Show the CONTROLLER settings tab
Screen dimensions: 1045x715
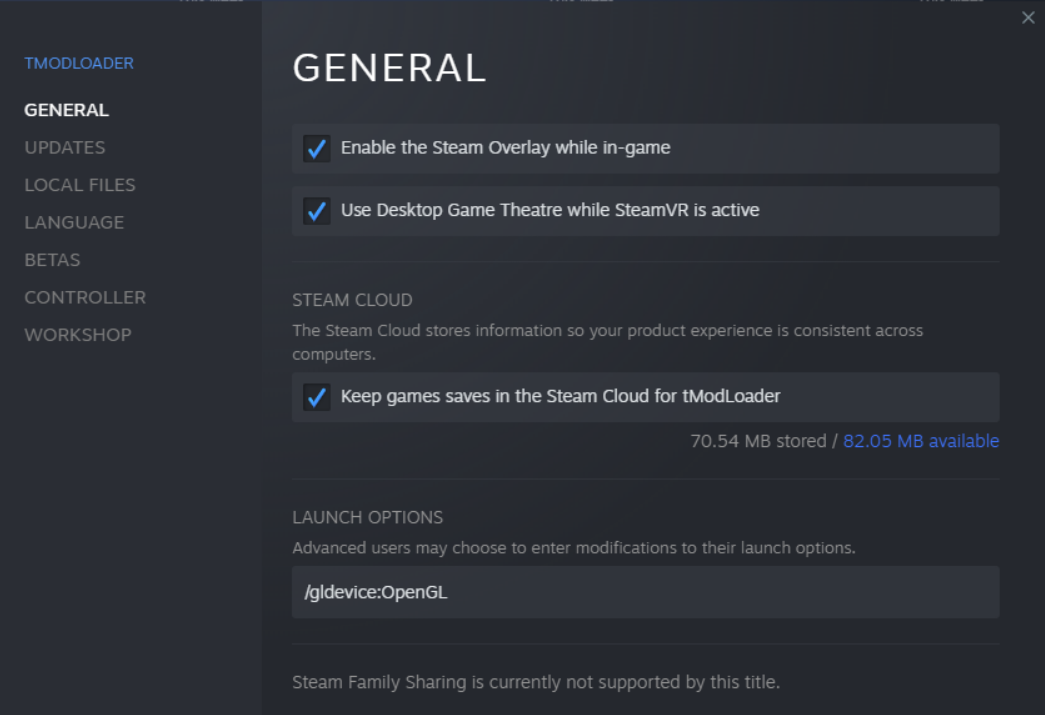tap(85, 297)
